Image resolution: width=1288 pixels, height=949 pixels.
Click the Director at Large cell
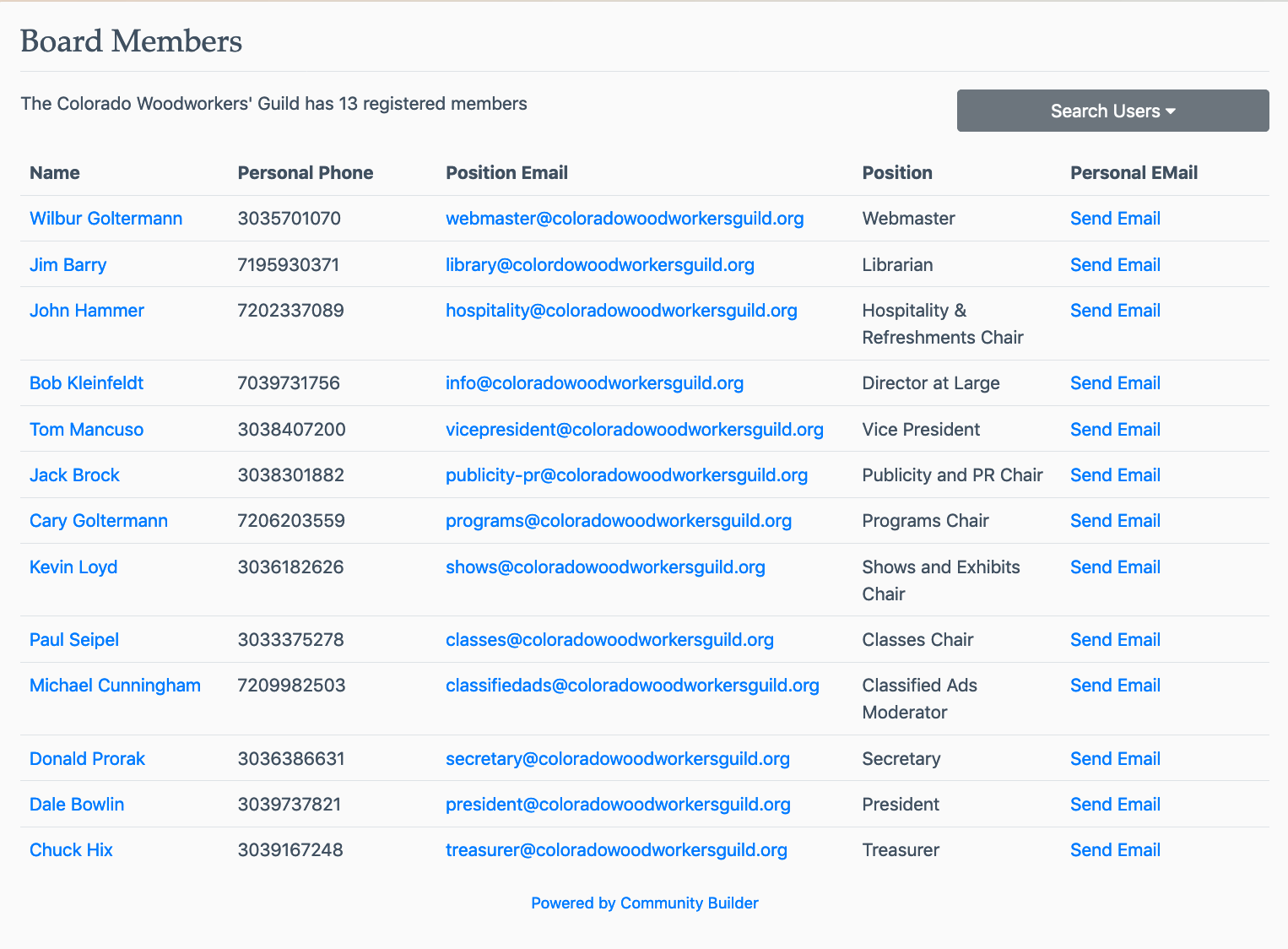pyautogui.click(x=931, y=383)
